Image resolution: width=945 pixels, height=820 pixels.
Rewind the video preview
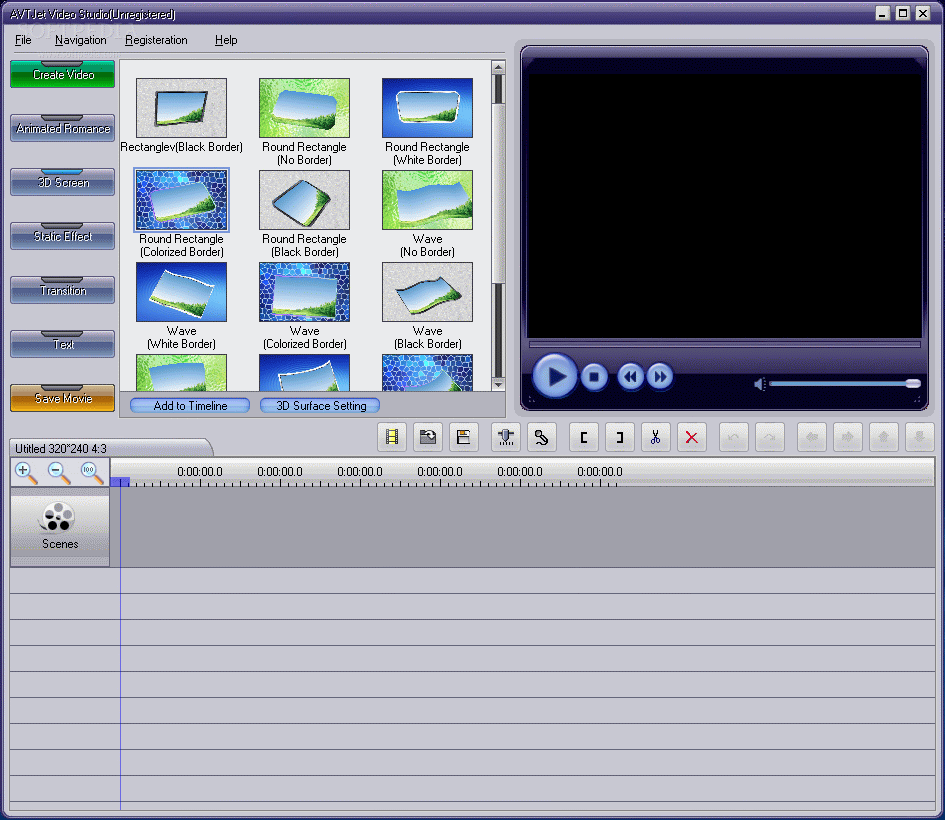tap(630, 377)
